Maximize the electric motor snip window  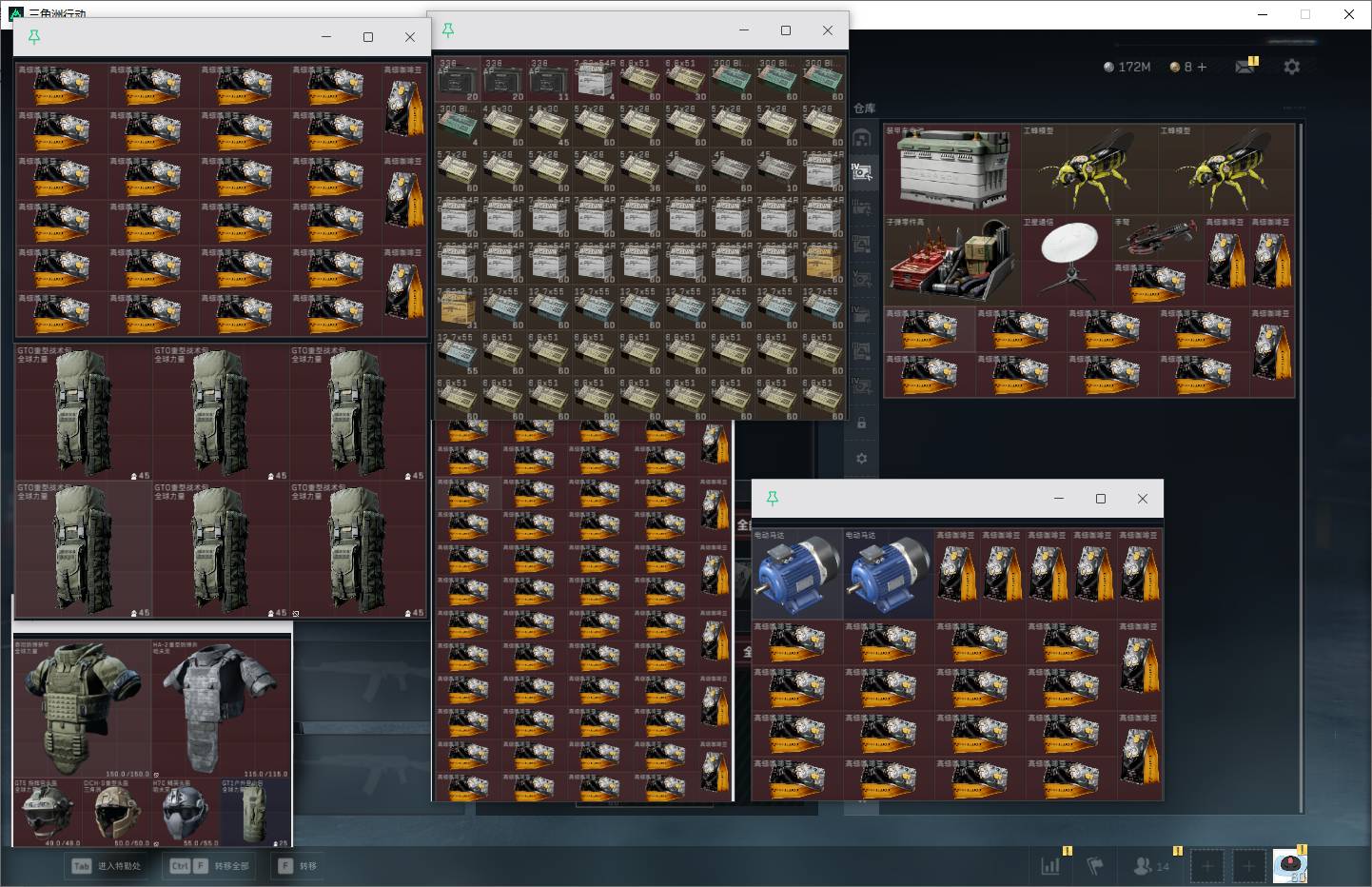[1101, 499]
